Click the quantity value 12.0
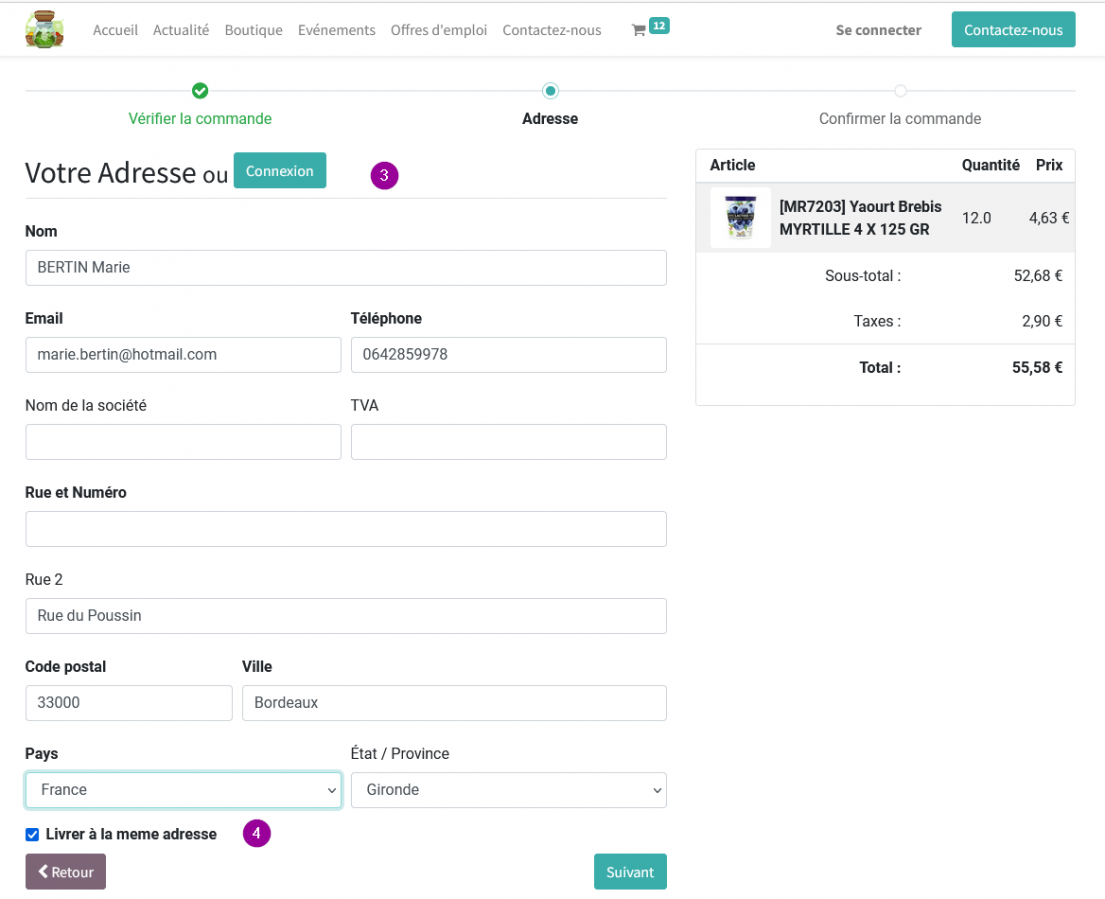Screen dimensions: 1105x899 pyautogui.click(x=977, y=218)
